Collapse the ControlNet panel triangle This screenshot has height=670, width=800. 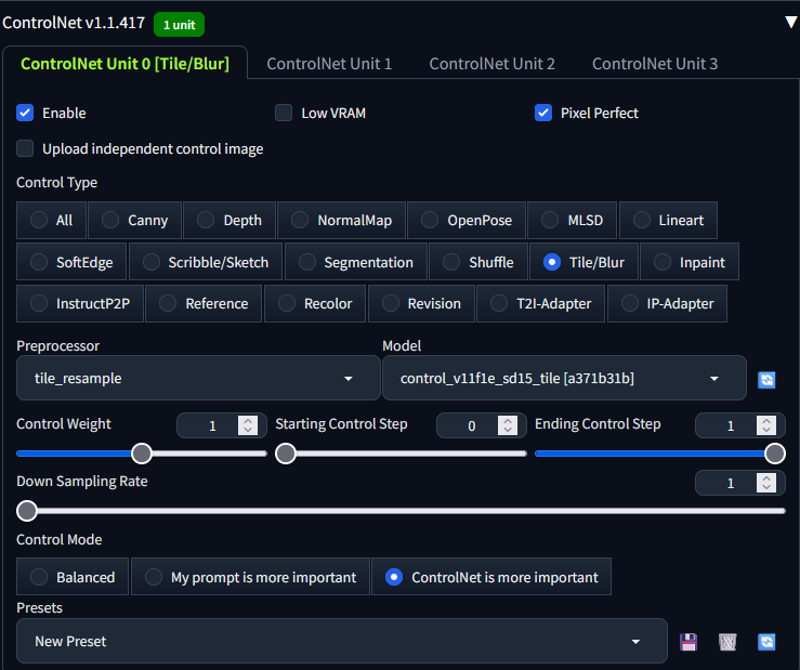click(x=791, y=22)
